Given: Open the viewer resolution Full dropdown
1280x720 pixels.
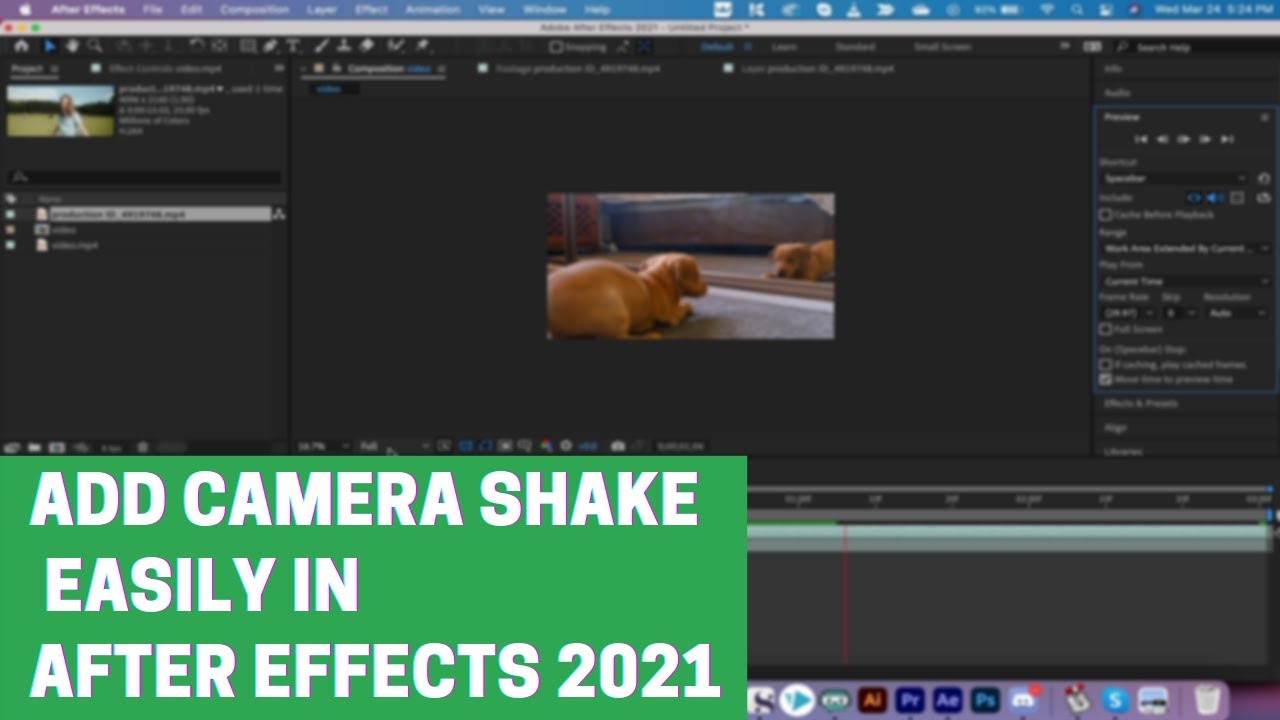Looking at the screenshot, I should [393, 446].
